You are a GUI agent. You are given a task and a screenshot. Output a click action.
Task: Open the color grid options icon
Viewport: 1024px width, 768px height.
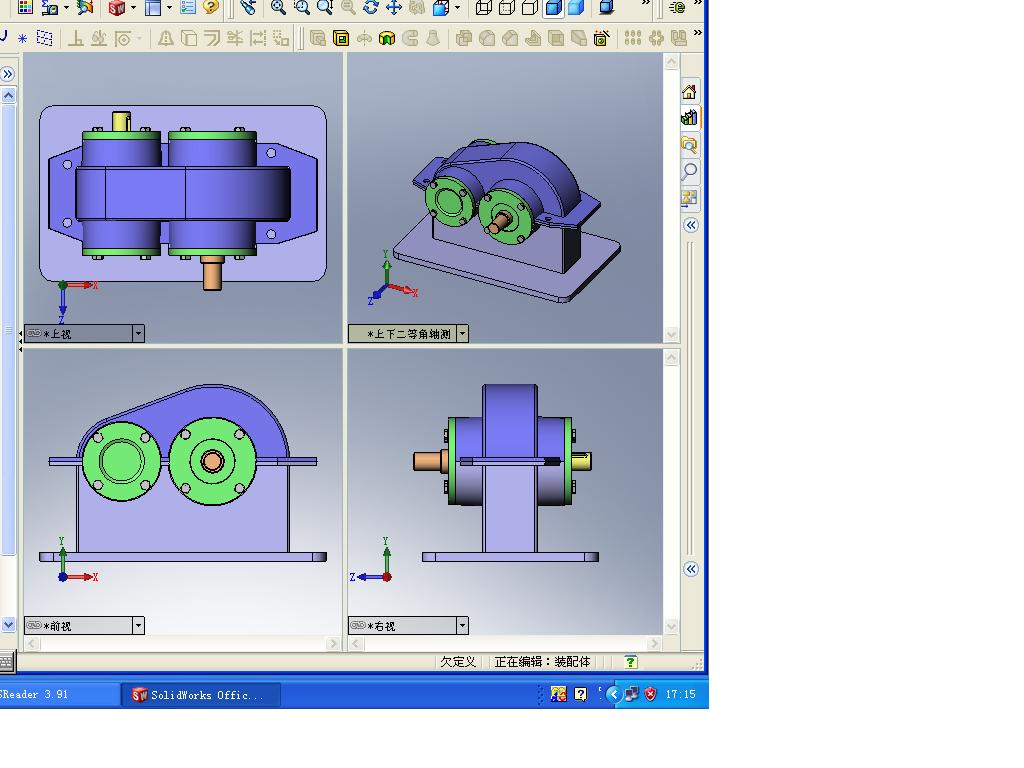click(x=25, y=8)
